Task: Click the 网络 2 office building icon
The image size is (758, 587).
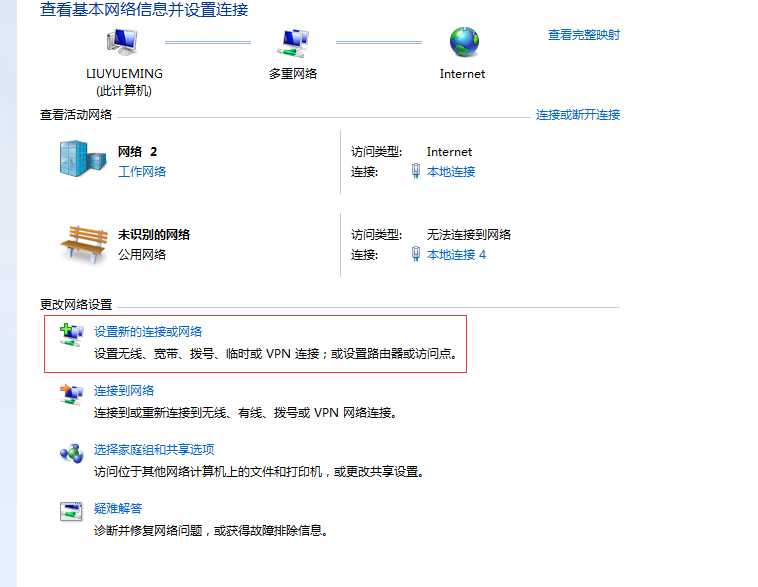Action: tap(83, 159)
